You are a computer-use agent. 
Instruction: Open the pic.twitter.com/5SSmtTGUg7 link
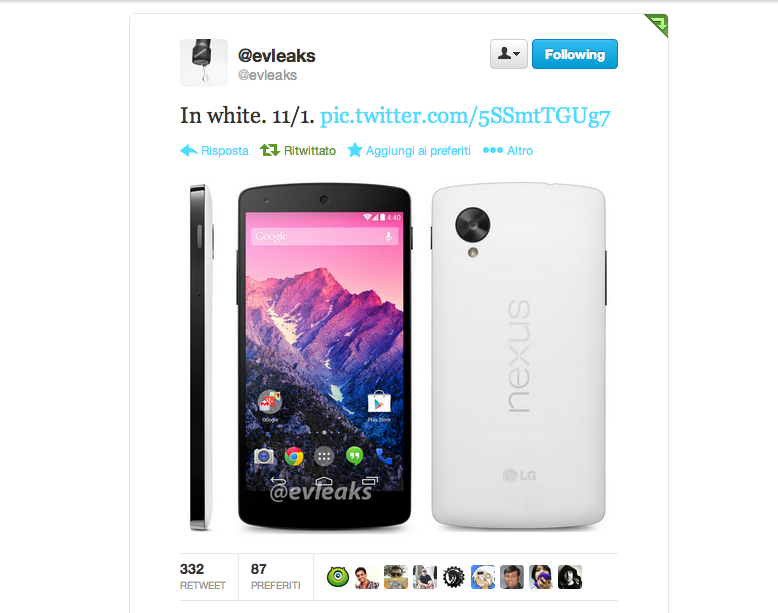[465, 116]
